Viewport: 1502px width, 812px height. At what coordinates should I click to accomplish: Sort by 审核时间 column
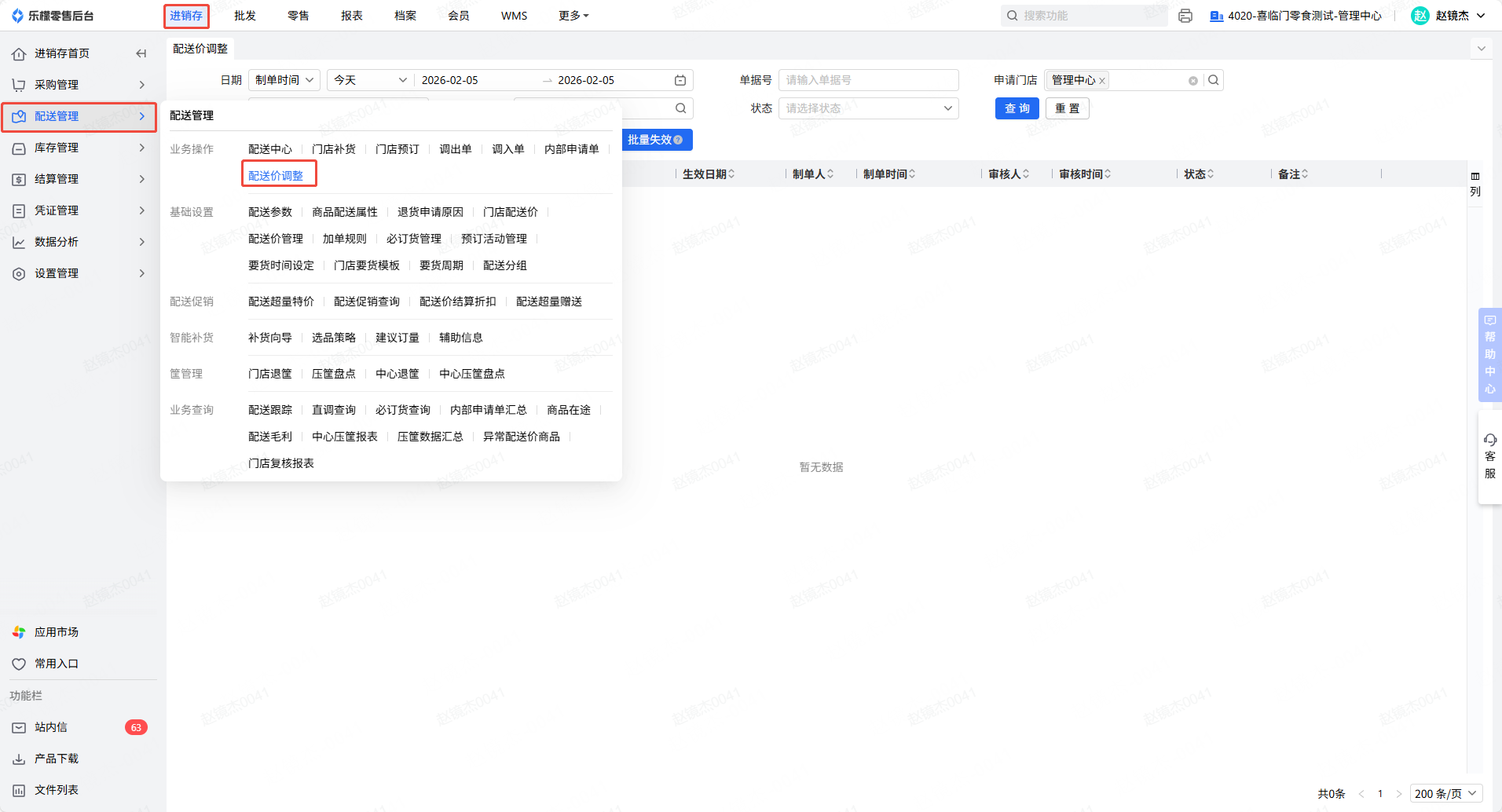click(1108, 174)
